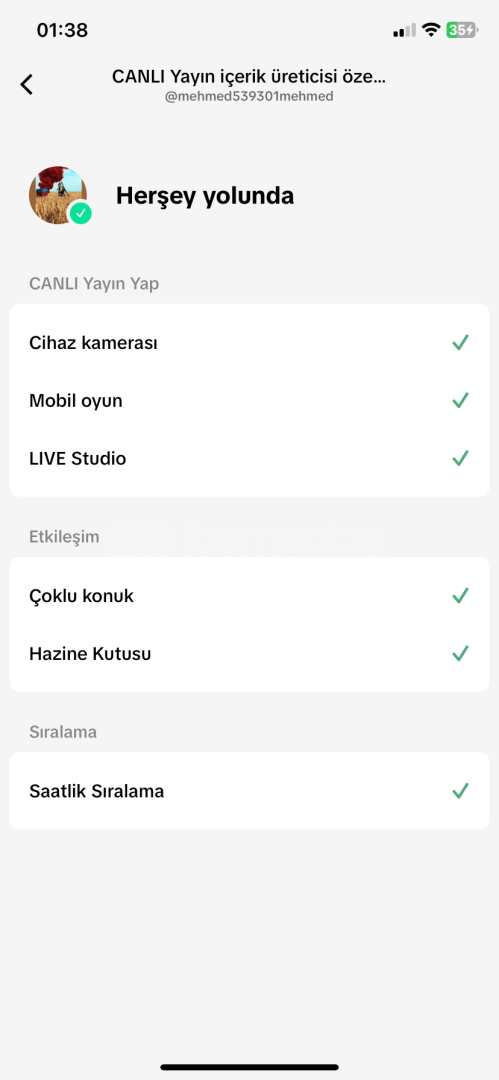Tap the CANLI Yayın içerik üreticisi title
Screen dimensions: 499x1080
point(249,76)
